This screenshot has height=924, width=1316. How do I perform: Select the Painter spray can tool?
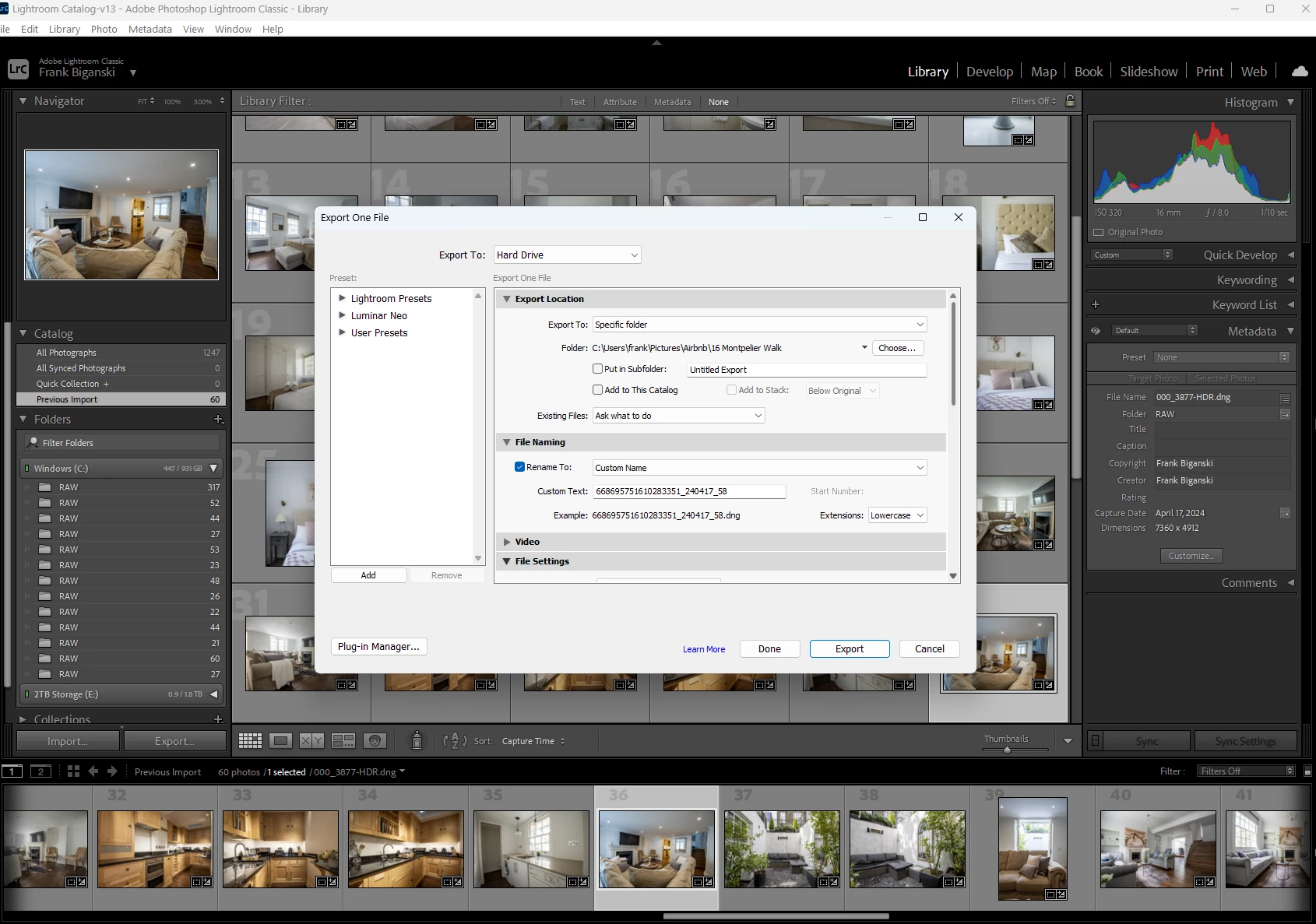tap(417, 740)
